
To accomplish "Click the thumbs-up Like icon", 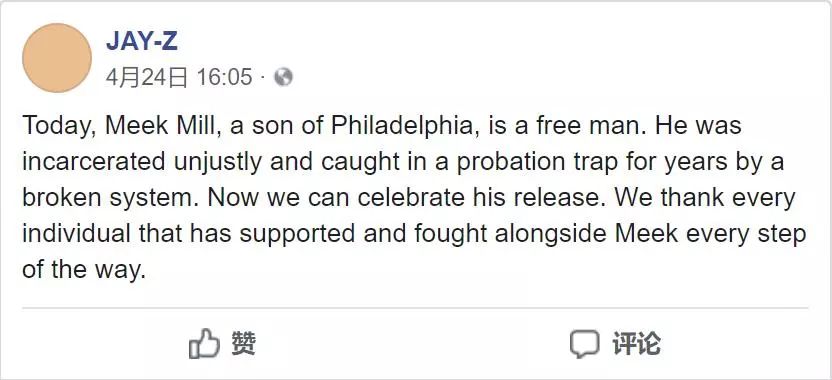I will [204, 343].
